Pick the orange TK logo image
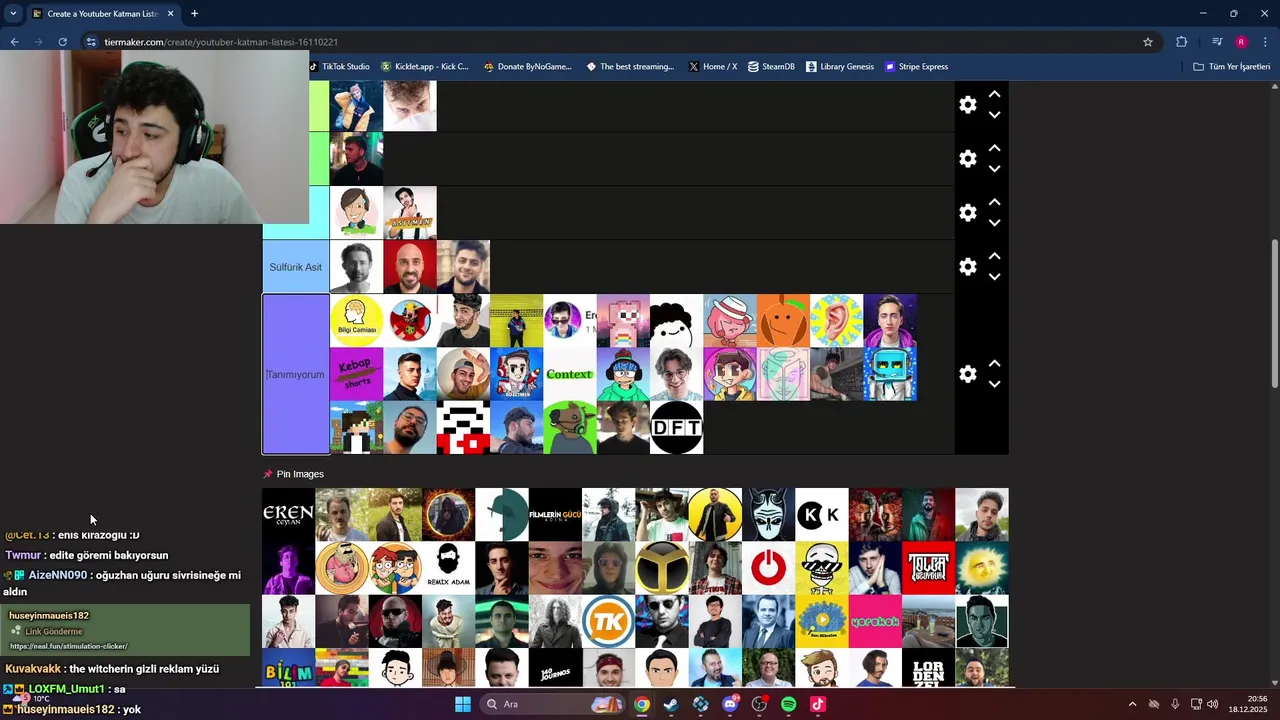Screen dimensions: 1280x720 point(608,621)
